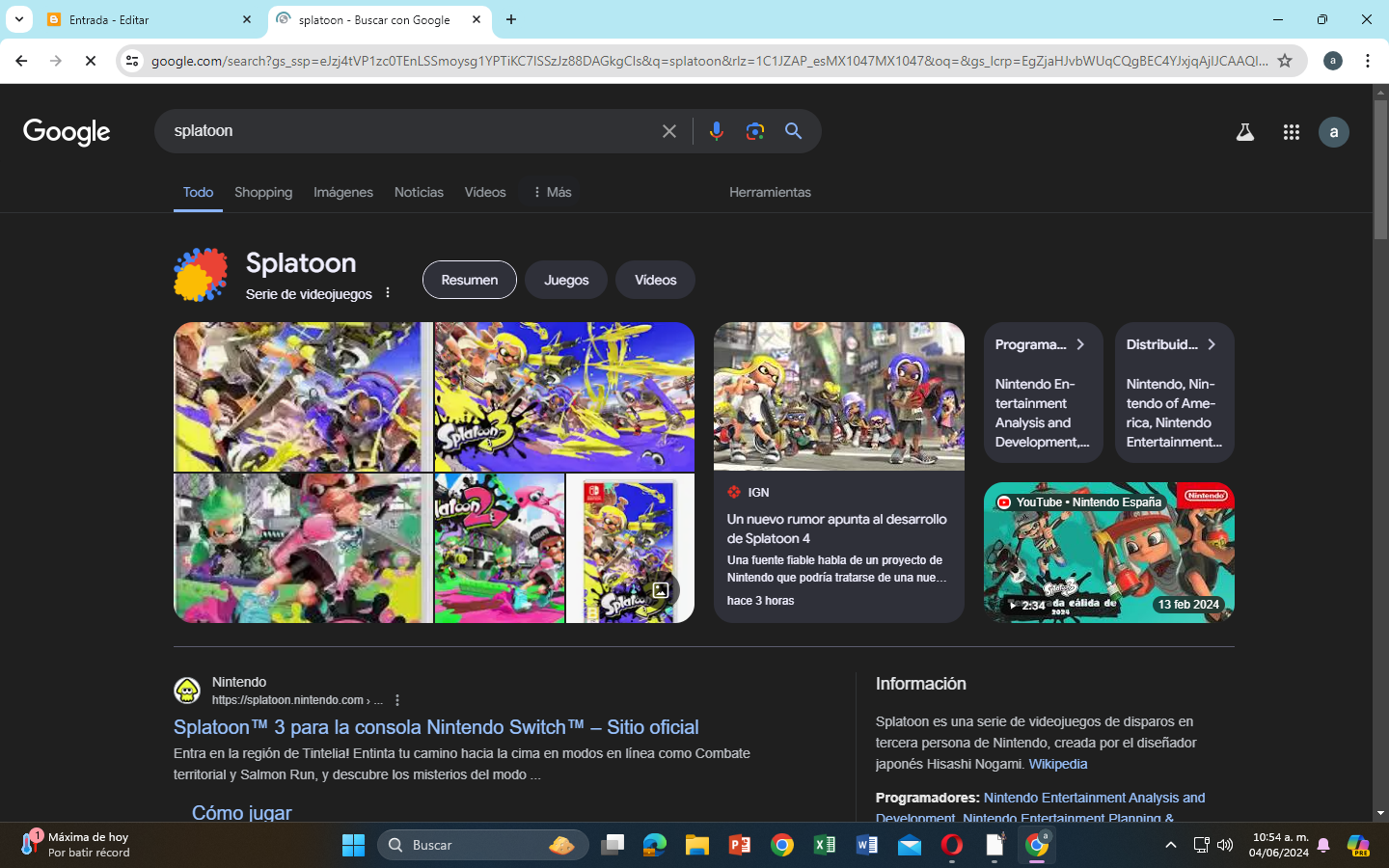Click the Windows taskbar search box

pos(483,845)
